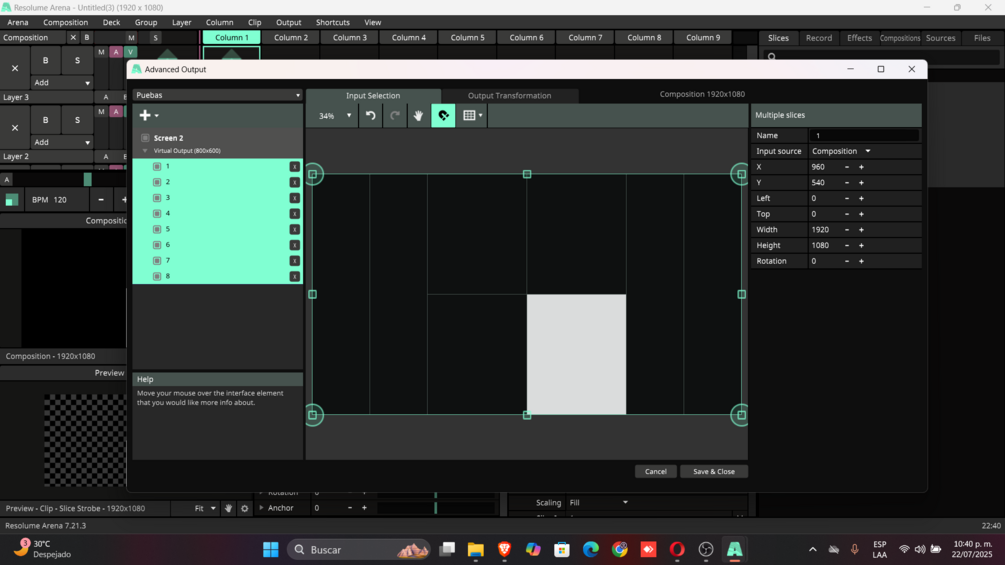This screenshot has width=1005, height=565.
Task: Open Google Chrome from taskbar
Action: pyautogui.click(x=620, y=550)
